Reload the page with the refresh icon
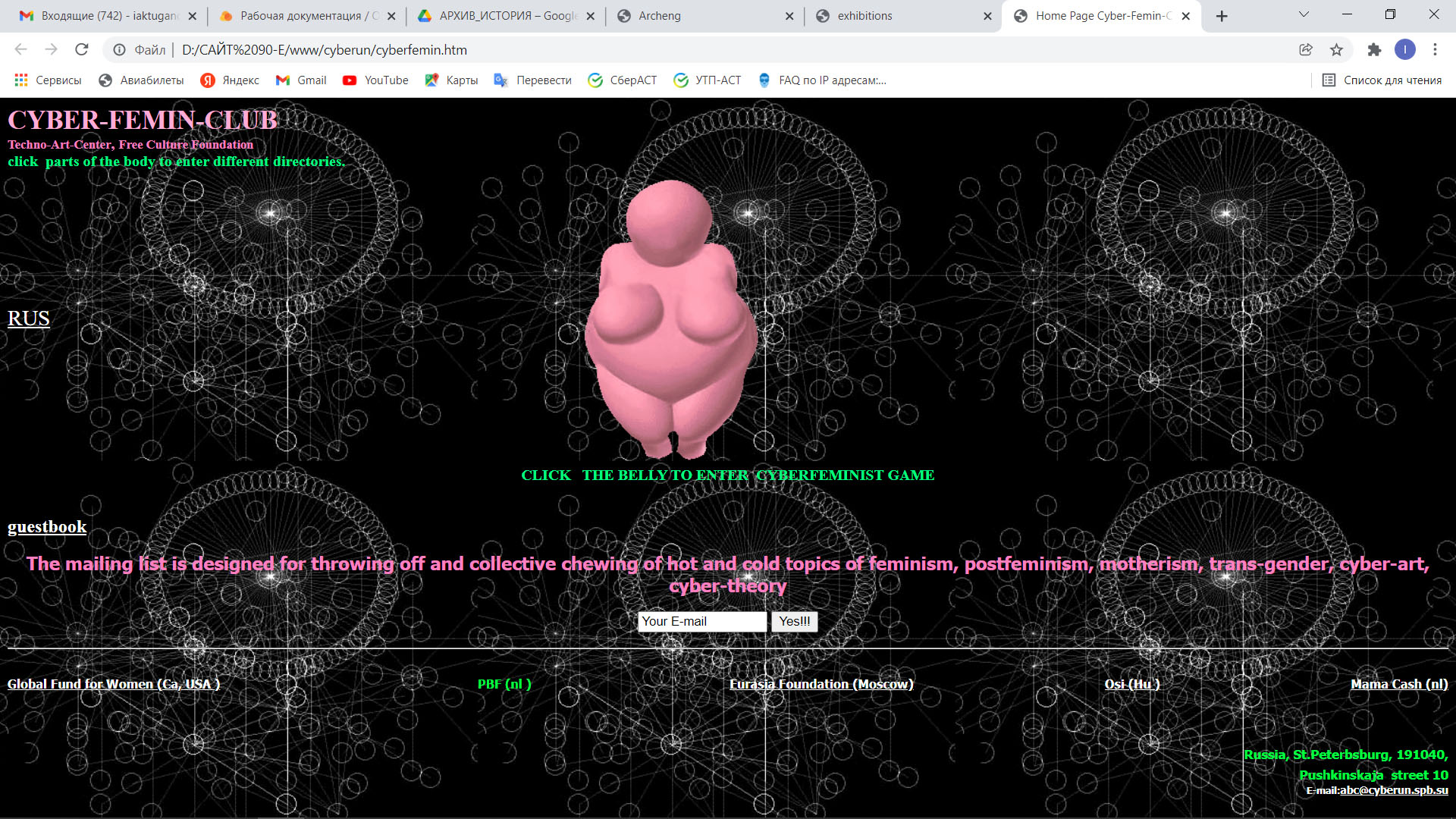This screenshot has height=819, width=1456. [81, 49]
